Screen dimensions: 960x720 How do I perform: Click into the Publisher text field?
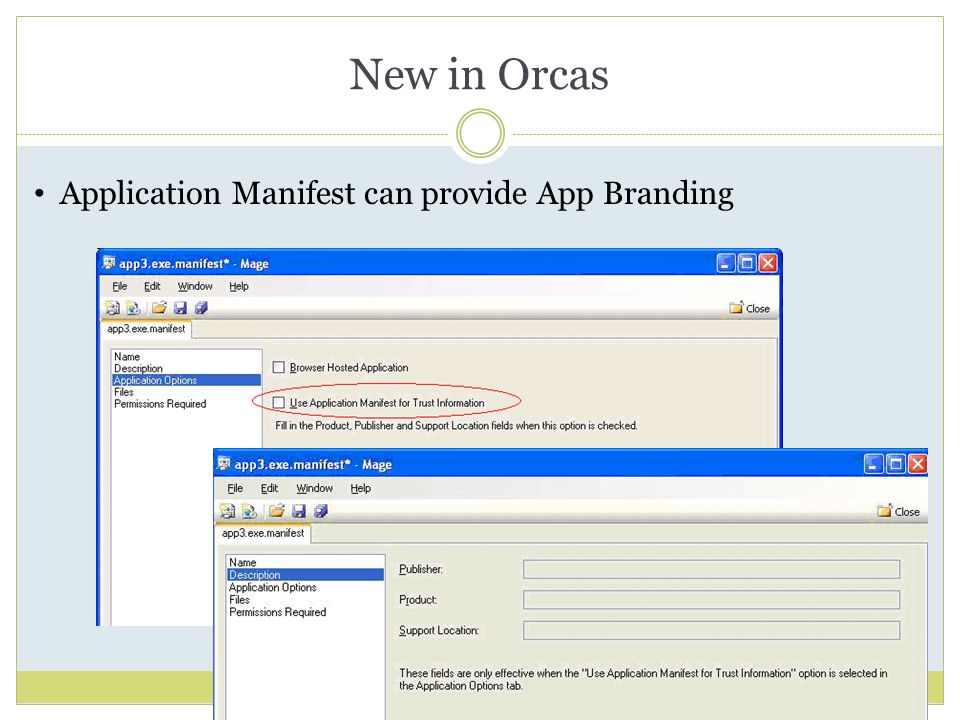(711, 569)
